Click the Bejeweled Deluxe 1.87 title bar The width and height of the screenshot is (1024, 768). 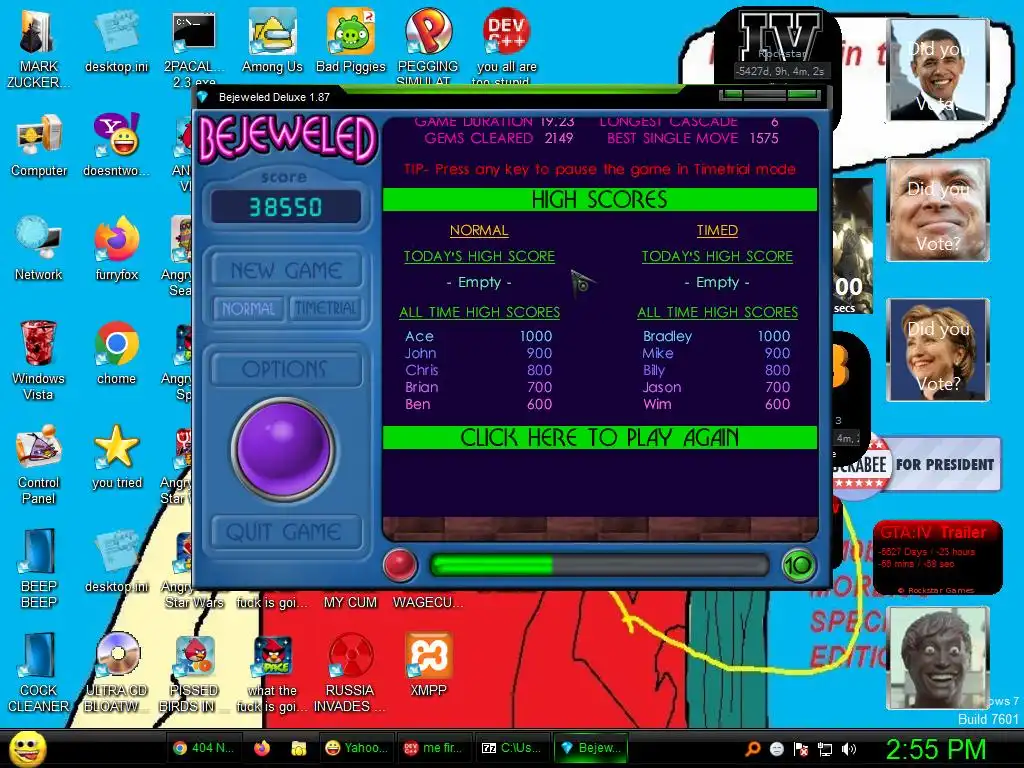[457, 97]
